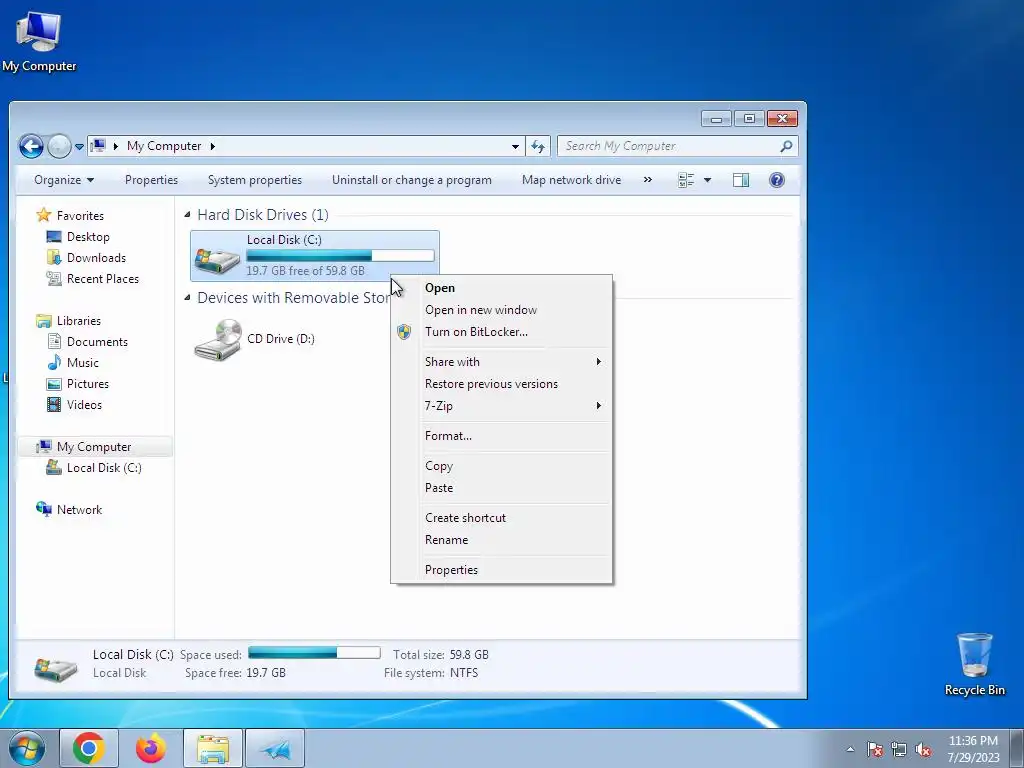Screen dimensions: 1024x768
Task: Select My Computer in the navigation pane
Action: (x=94, y=447)
